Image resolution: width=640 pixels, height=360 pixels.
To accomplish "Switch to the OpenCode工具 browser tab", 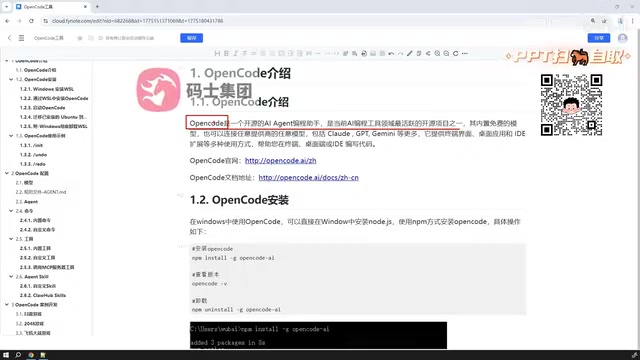I will point(51,7).
